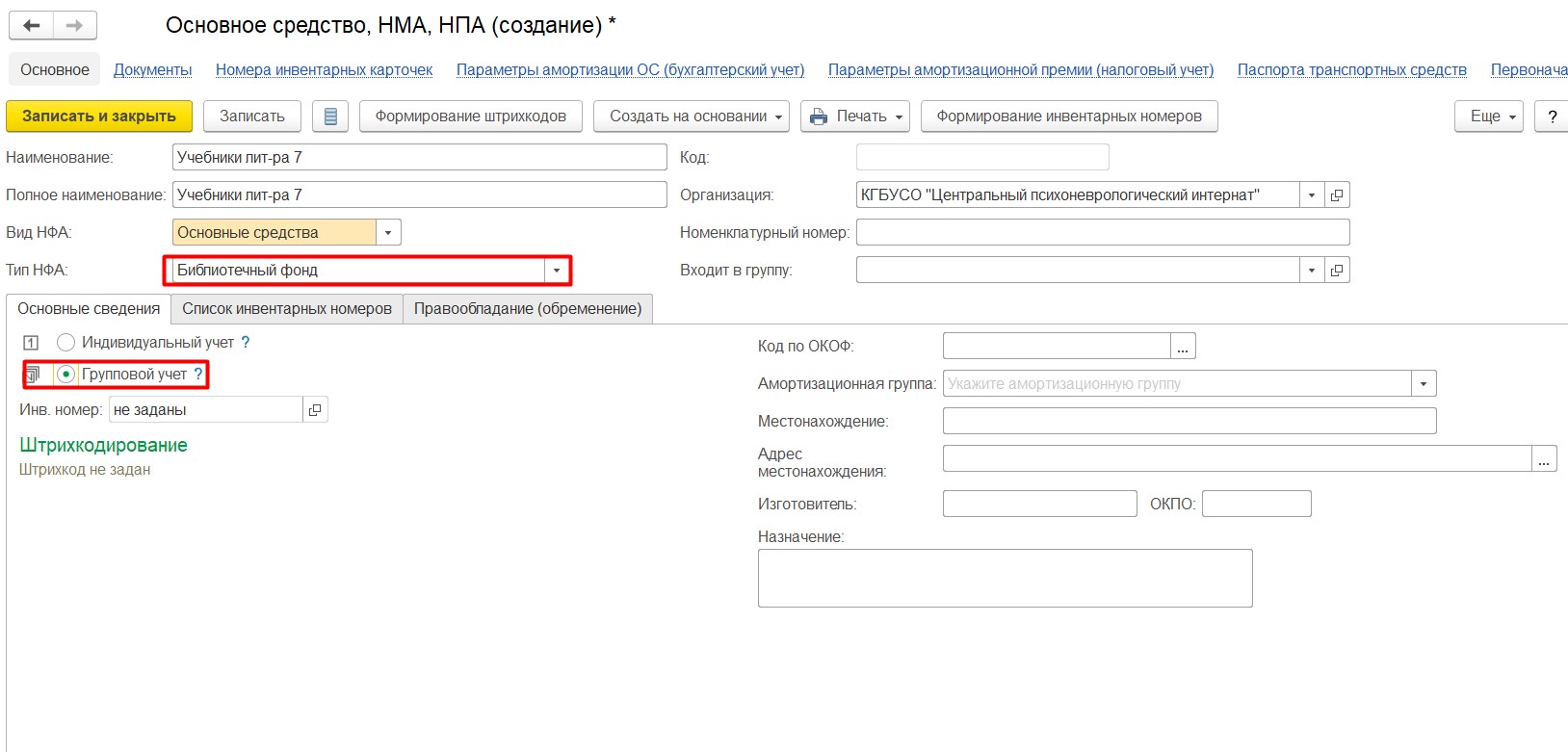Expand the Тип НФА dropdown arrow
Image resolution: width=1568 pixels, height=752 pixels.
[557, 271]
